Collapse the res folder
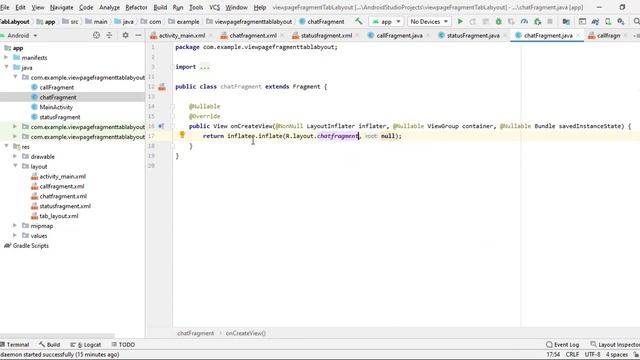This screenshot has width=640, height=360. [6, 146]
